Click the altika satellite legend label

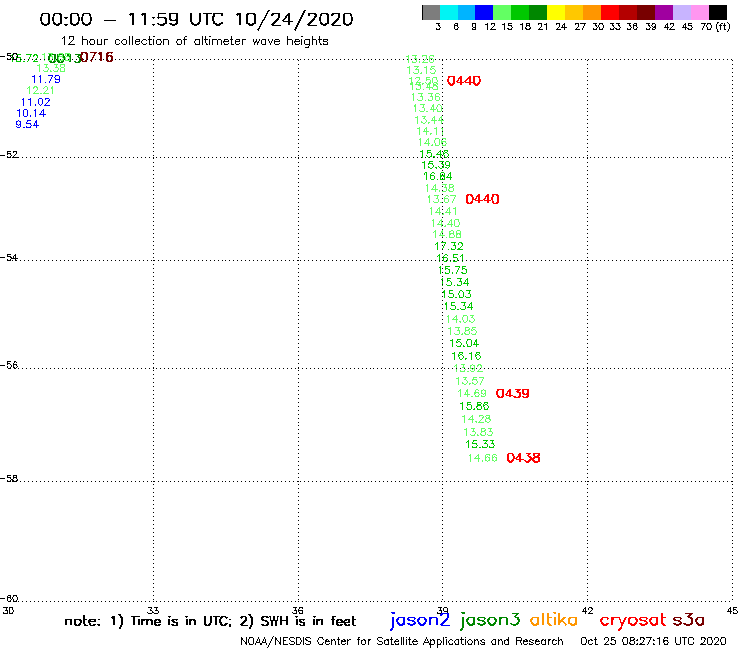coord(553,619)
